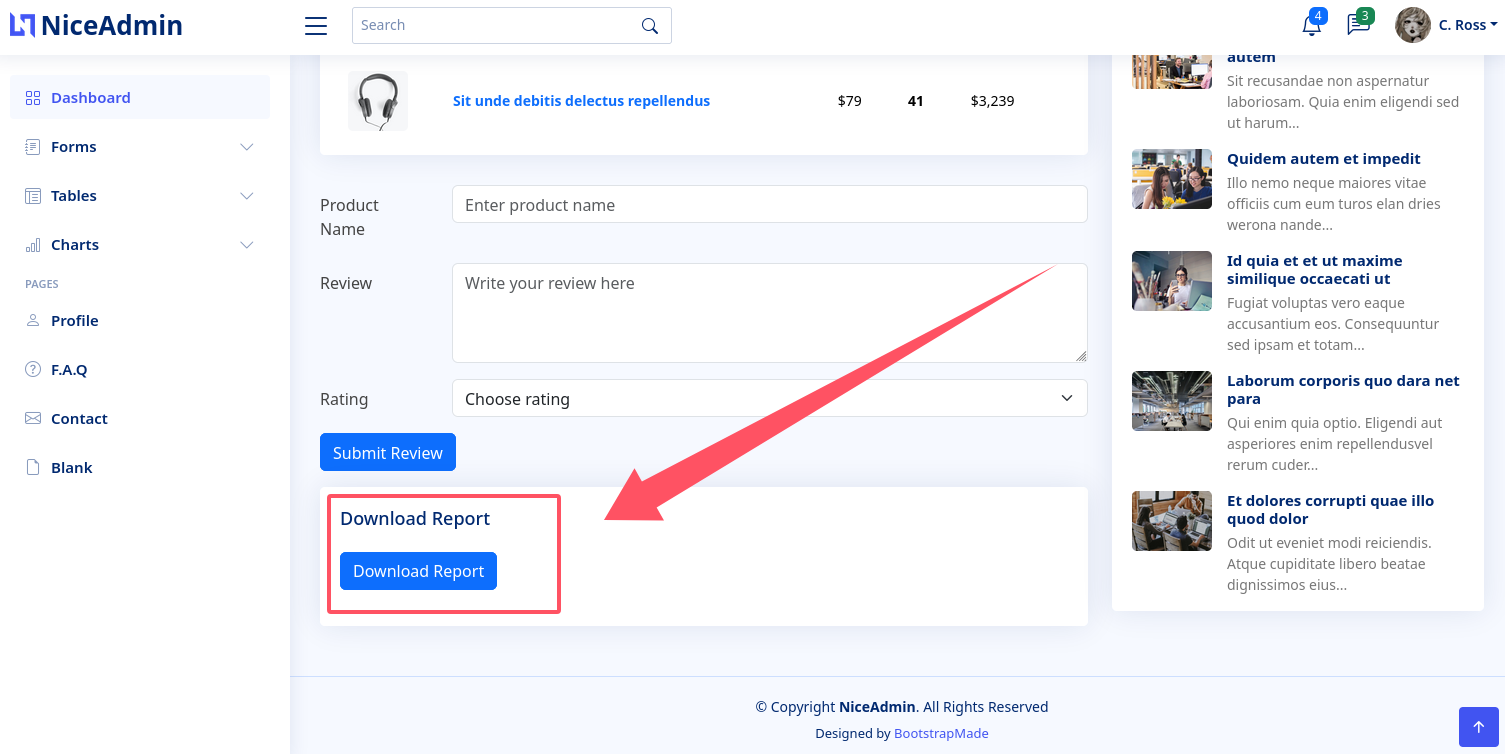Open the Choose rating dropdown
The width and height of the screenshot is (1505, 754).
769,398
